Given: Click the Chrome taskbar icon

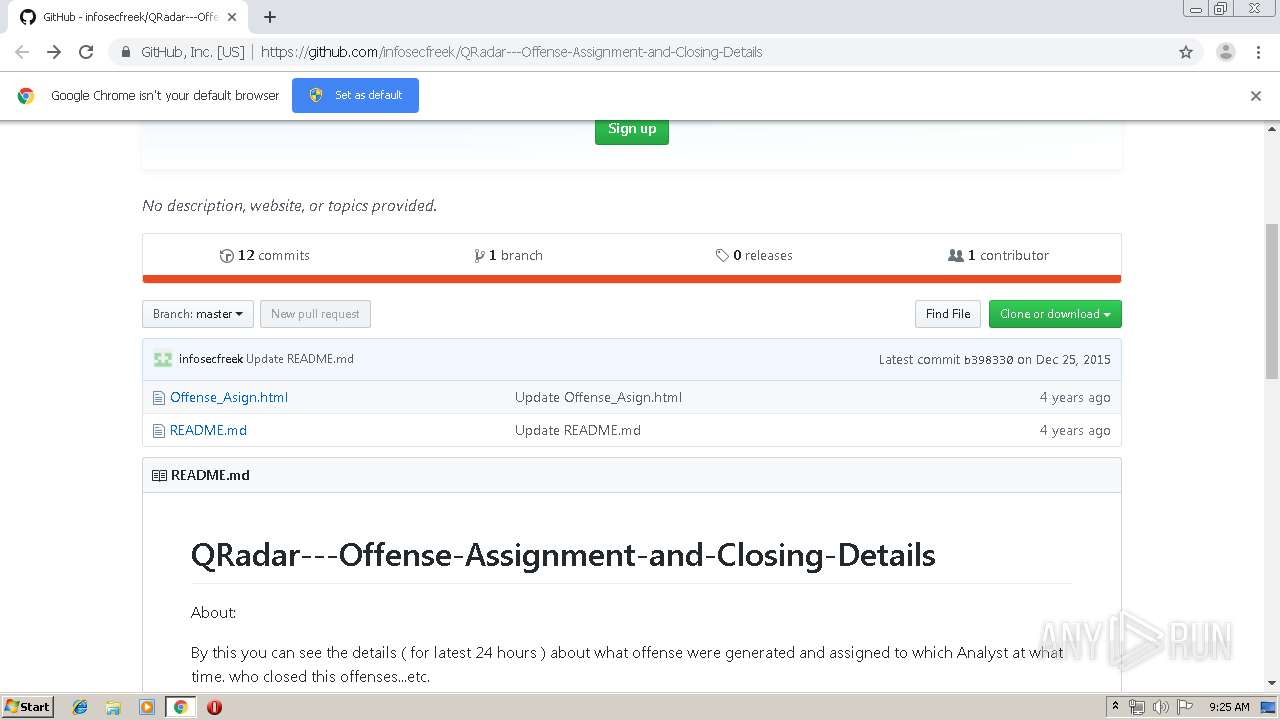Looking at the screenshot, I should (x=180, y=707).
